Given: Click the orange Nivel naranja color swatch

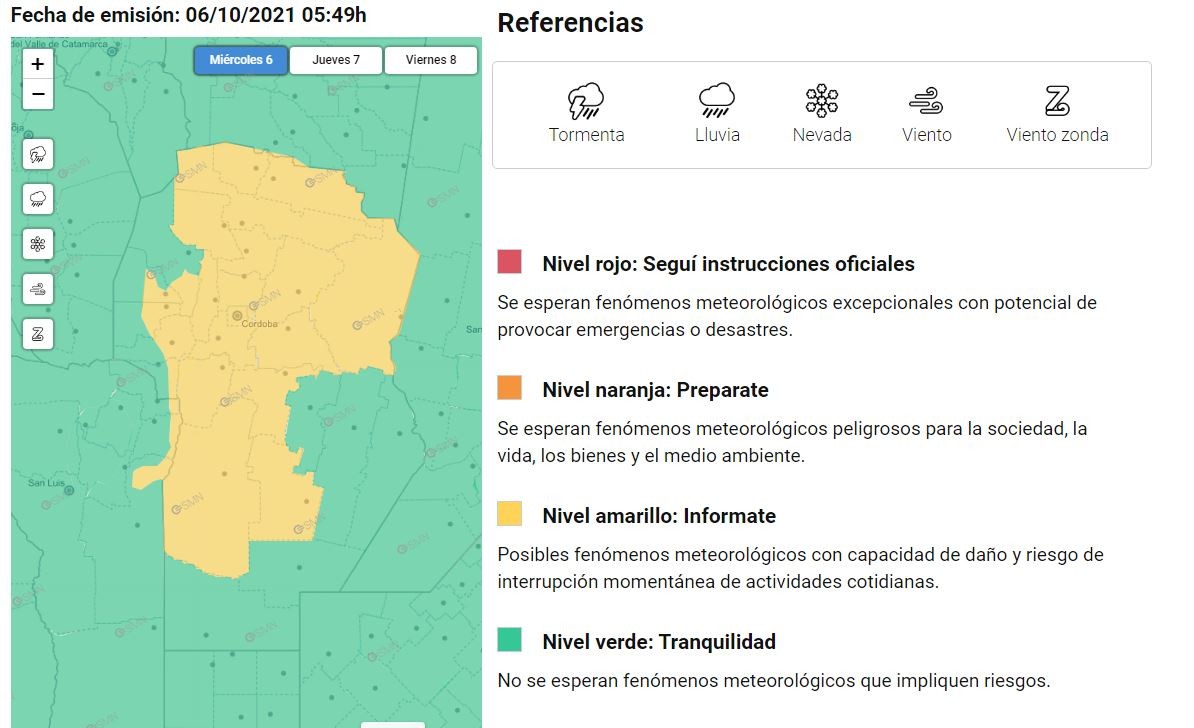Looking at the screenshot, I should (x=509, y=388).
